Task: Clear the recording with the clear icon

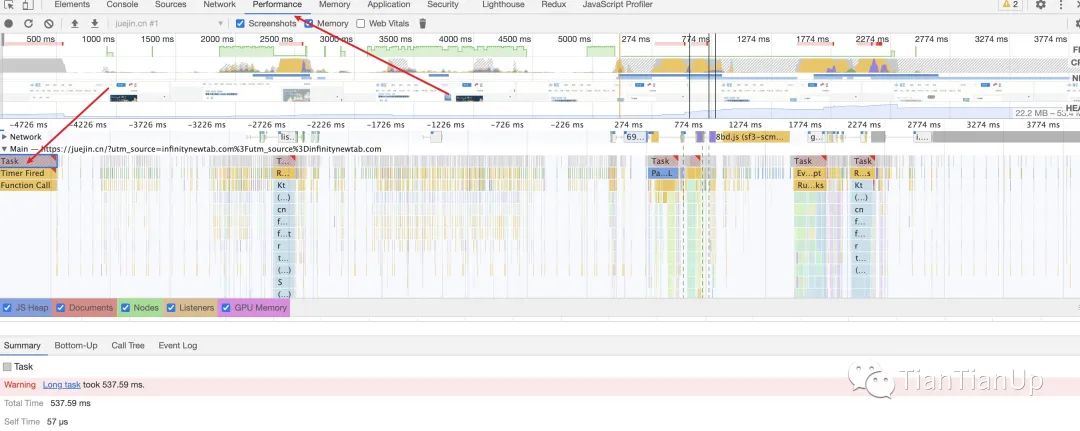Action: point(49,23)
